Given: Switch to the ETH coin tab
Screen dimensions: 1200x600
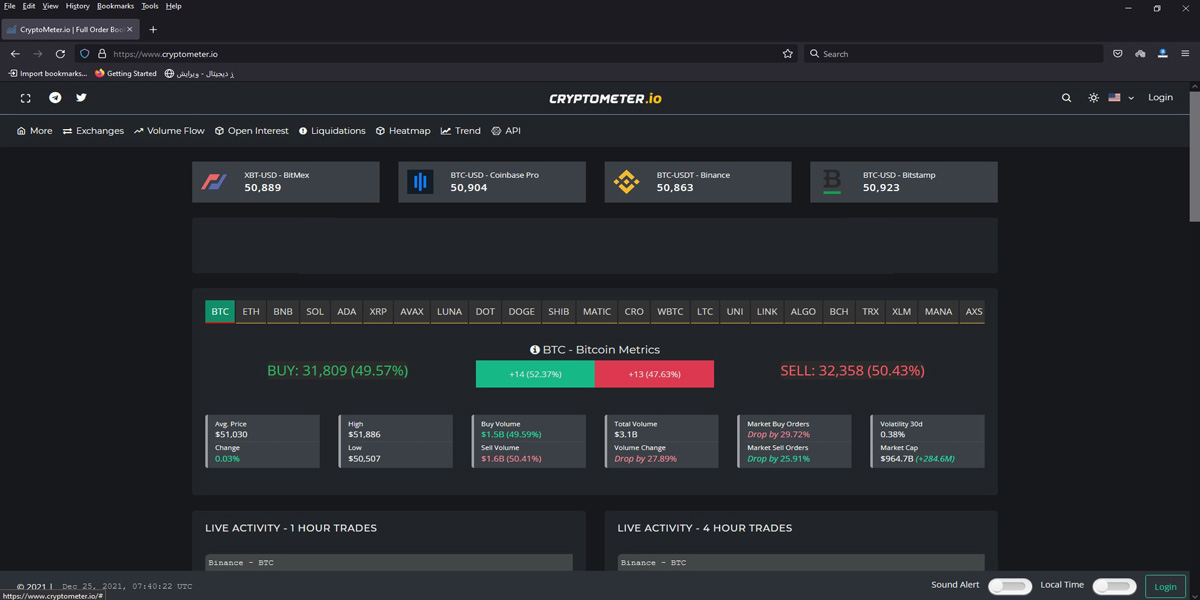Looking at the screenshot, I should point(250,311).
